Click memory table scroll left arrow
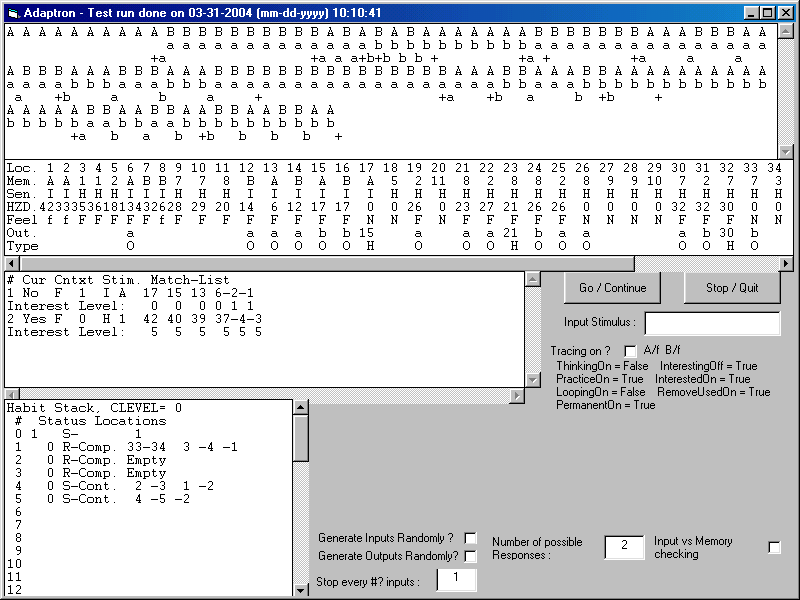The width and height of the screenshot is (800, 600). coord(12,264)
